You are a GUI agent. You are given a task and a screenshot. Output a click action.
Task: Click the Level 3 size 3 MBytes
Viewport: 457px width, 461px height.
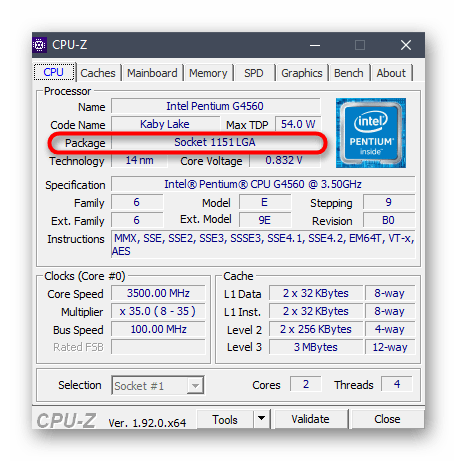(316, 347)
